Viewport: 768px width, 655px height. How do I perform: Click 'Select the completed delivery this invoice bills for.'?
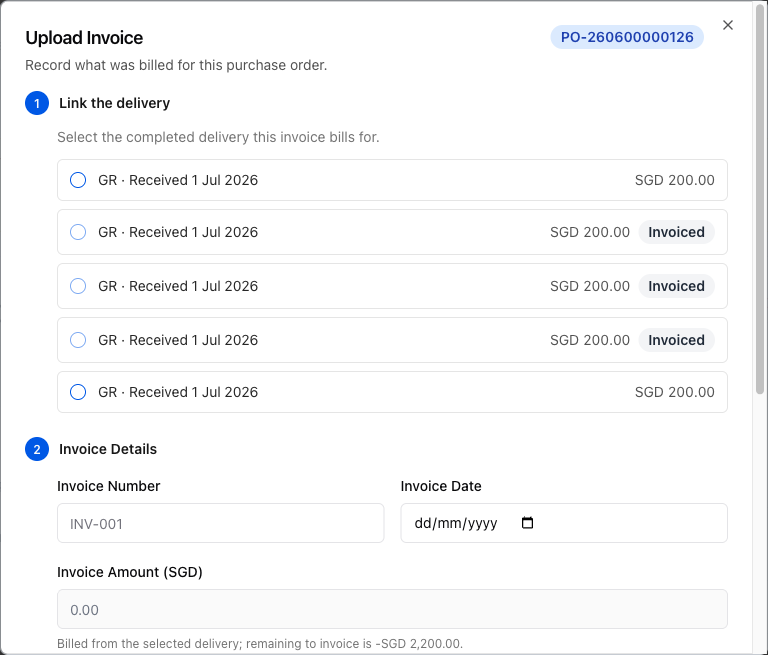[218, 137]
